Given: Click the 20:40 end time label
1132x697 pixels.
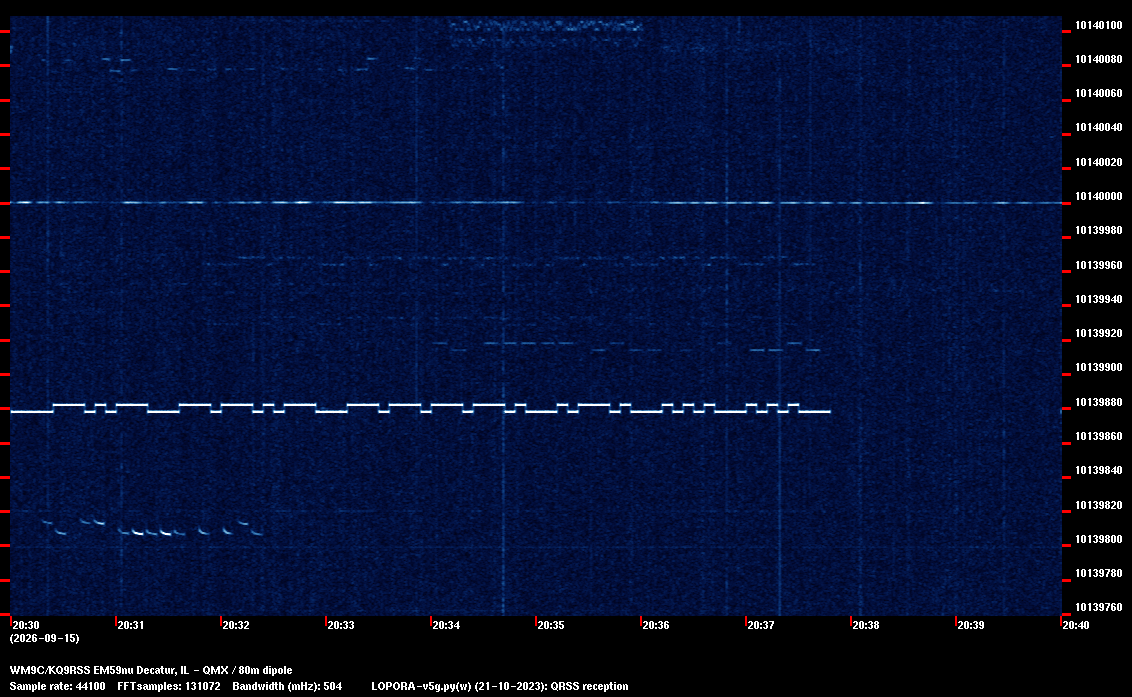Looking at the screenshot, I should pyautogui.click(x=1076, y=625).
